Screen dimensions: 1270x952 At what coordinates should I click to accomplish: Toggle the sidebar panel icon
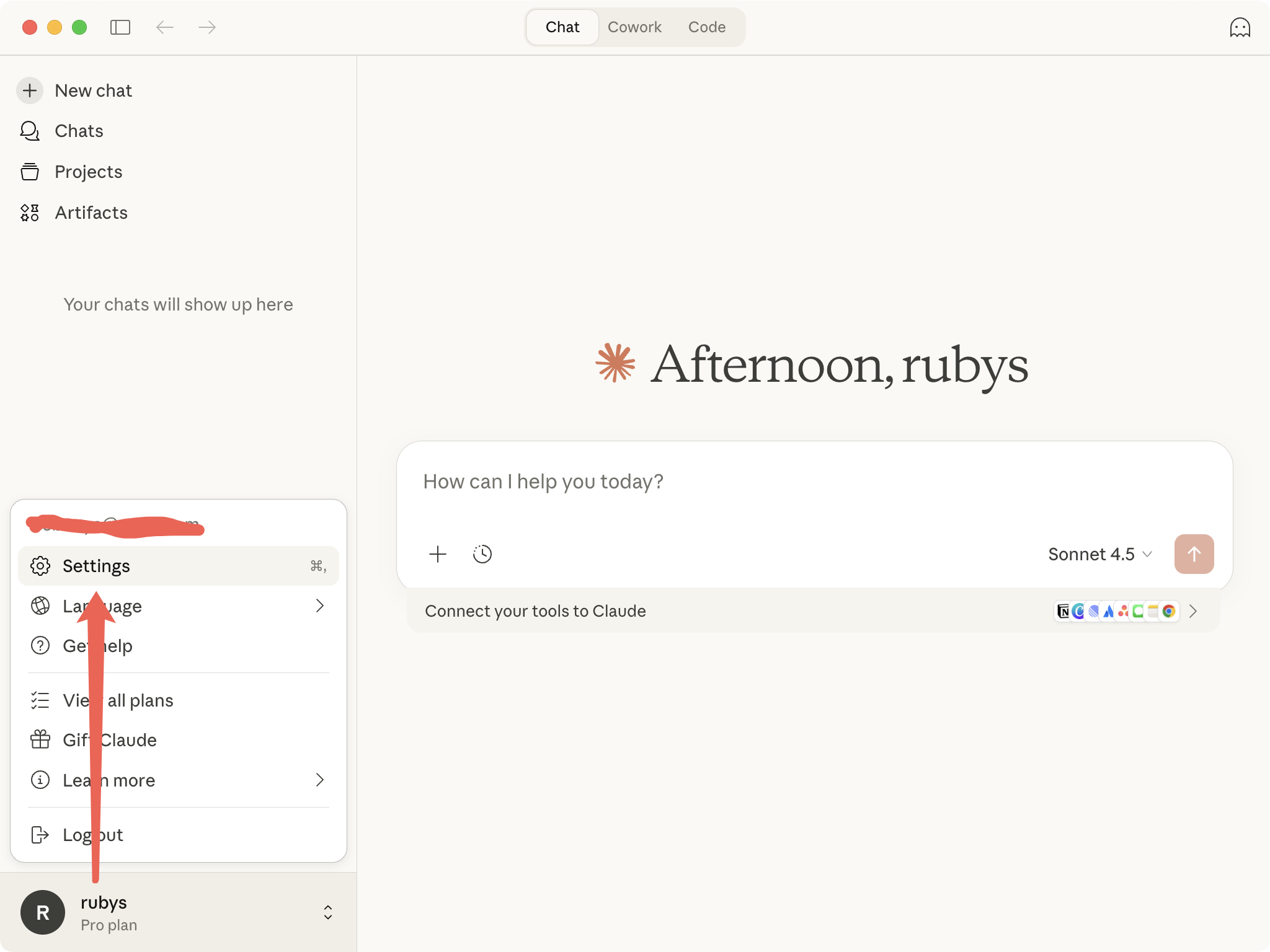120,27
